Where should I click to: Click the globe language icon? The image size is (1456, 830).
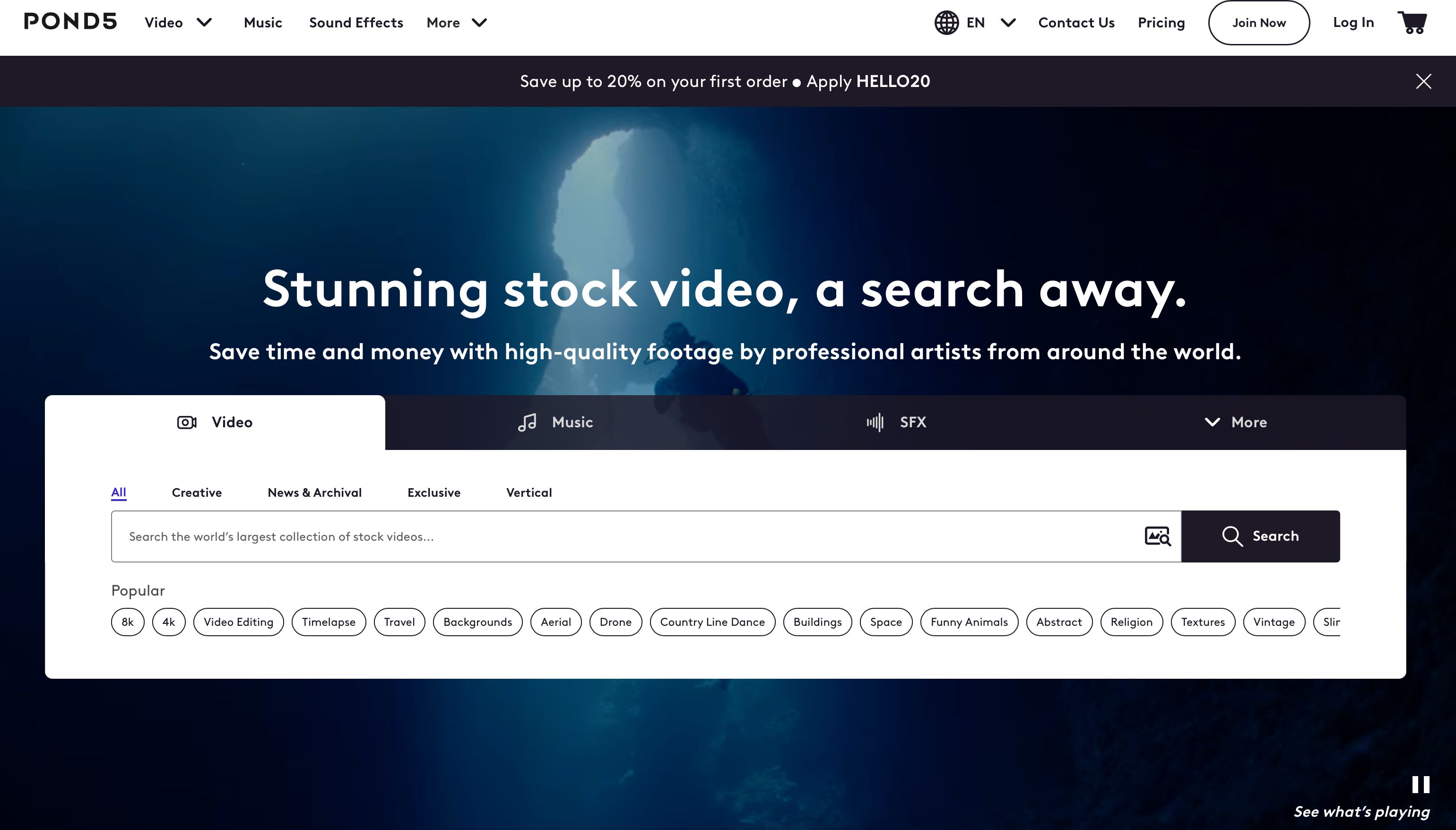click(946, 23)
